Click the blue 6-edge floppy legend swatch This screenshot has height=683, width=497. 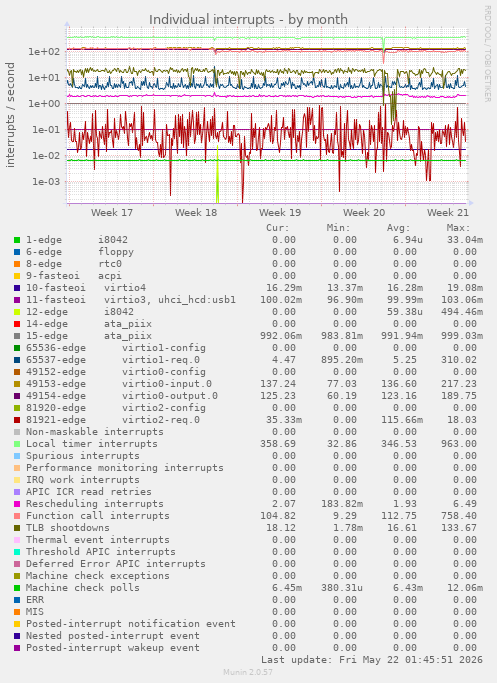(x=17, y=252)
